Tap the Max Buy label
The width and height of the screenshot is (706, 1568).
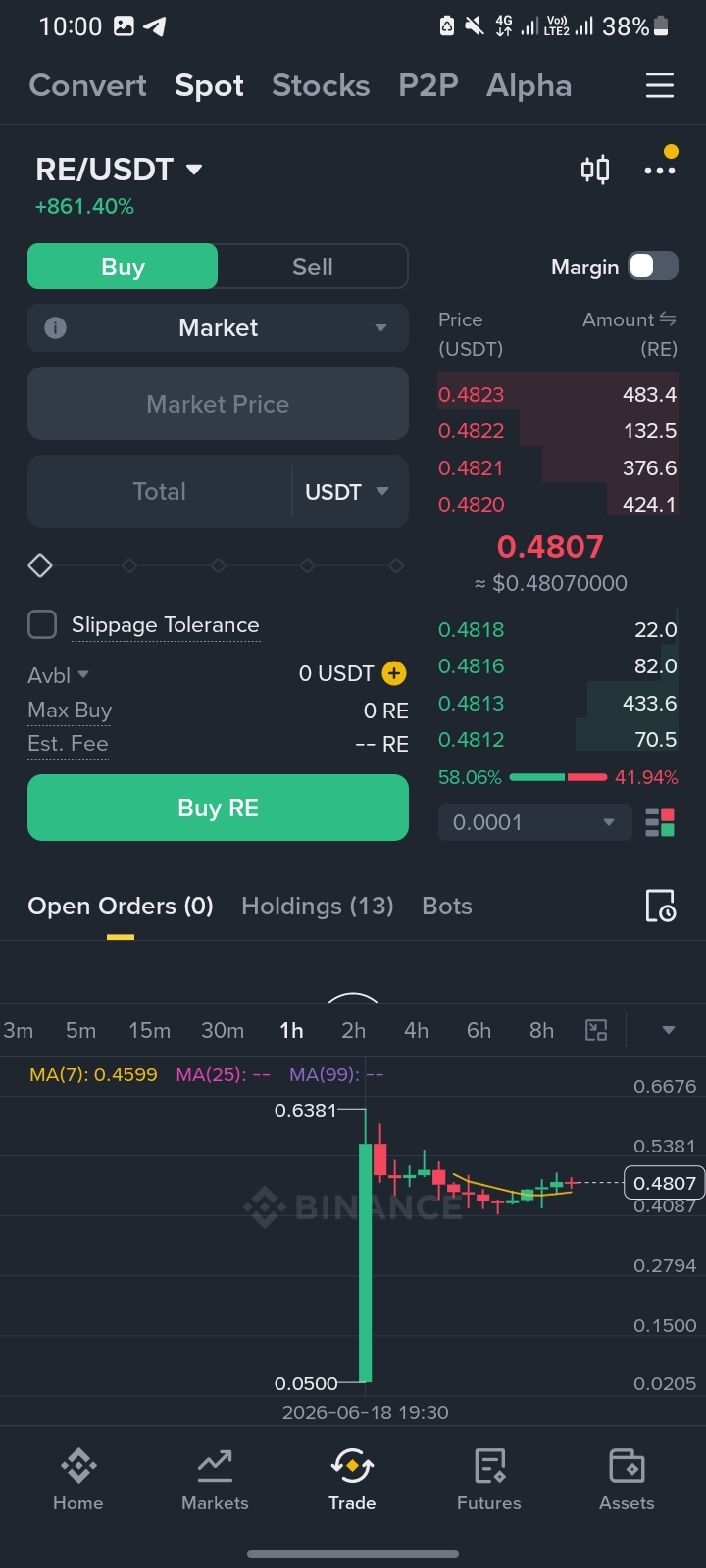click(70, 710)
